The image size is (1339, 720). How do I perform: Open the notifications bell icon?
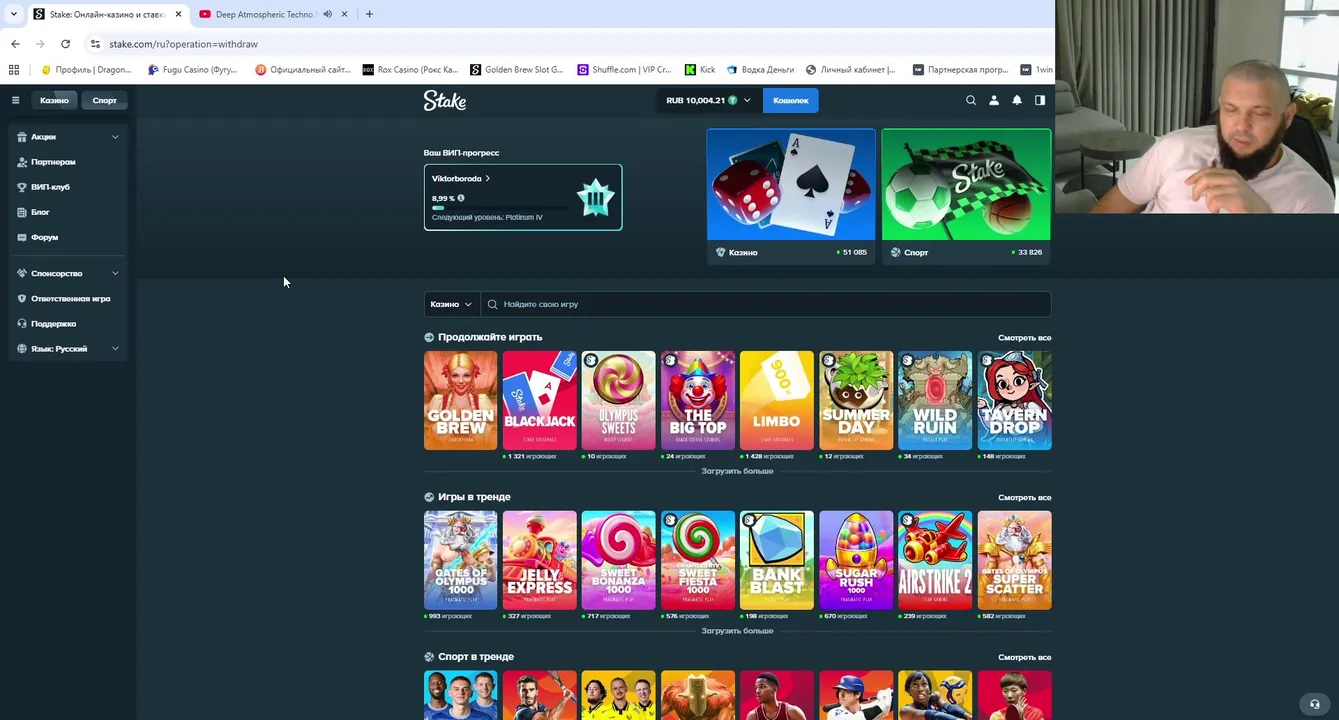(1017, 100)
